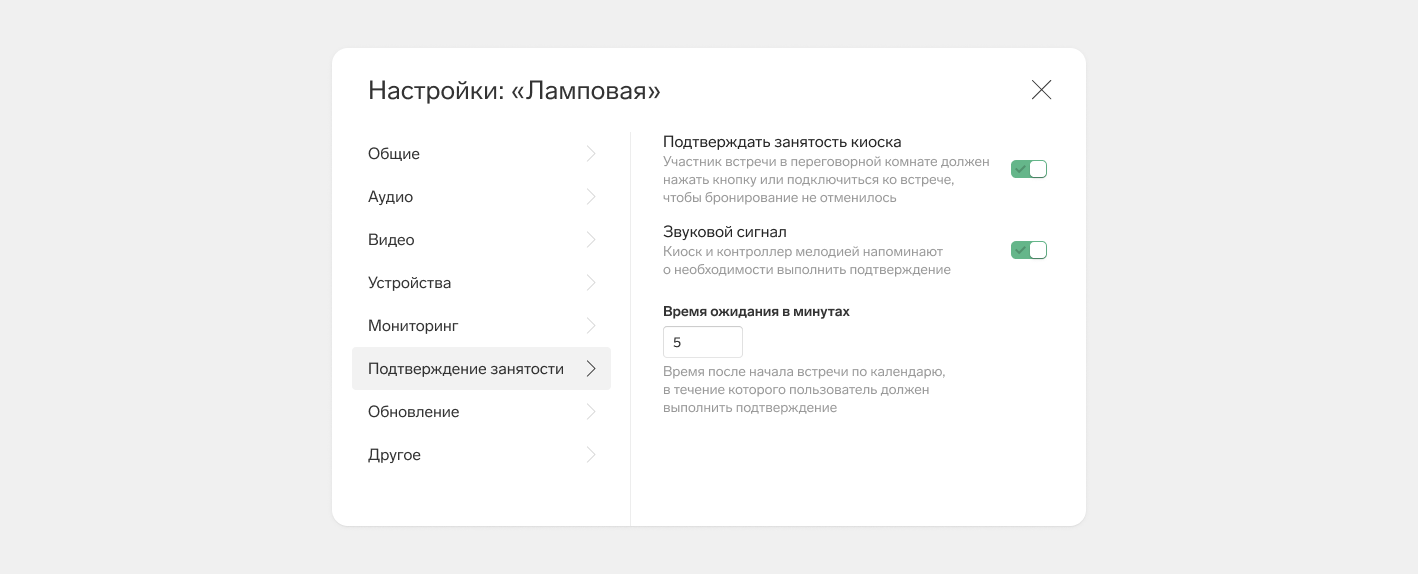This screenshot has width=1418, height=574.
Task: Click the chevron next to Аудио
Action: pyautogui.click(x=591, y=197)
